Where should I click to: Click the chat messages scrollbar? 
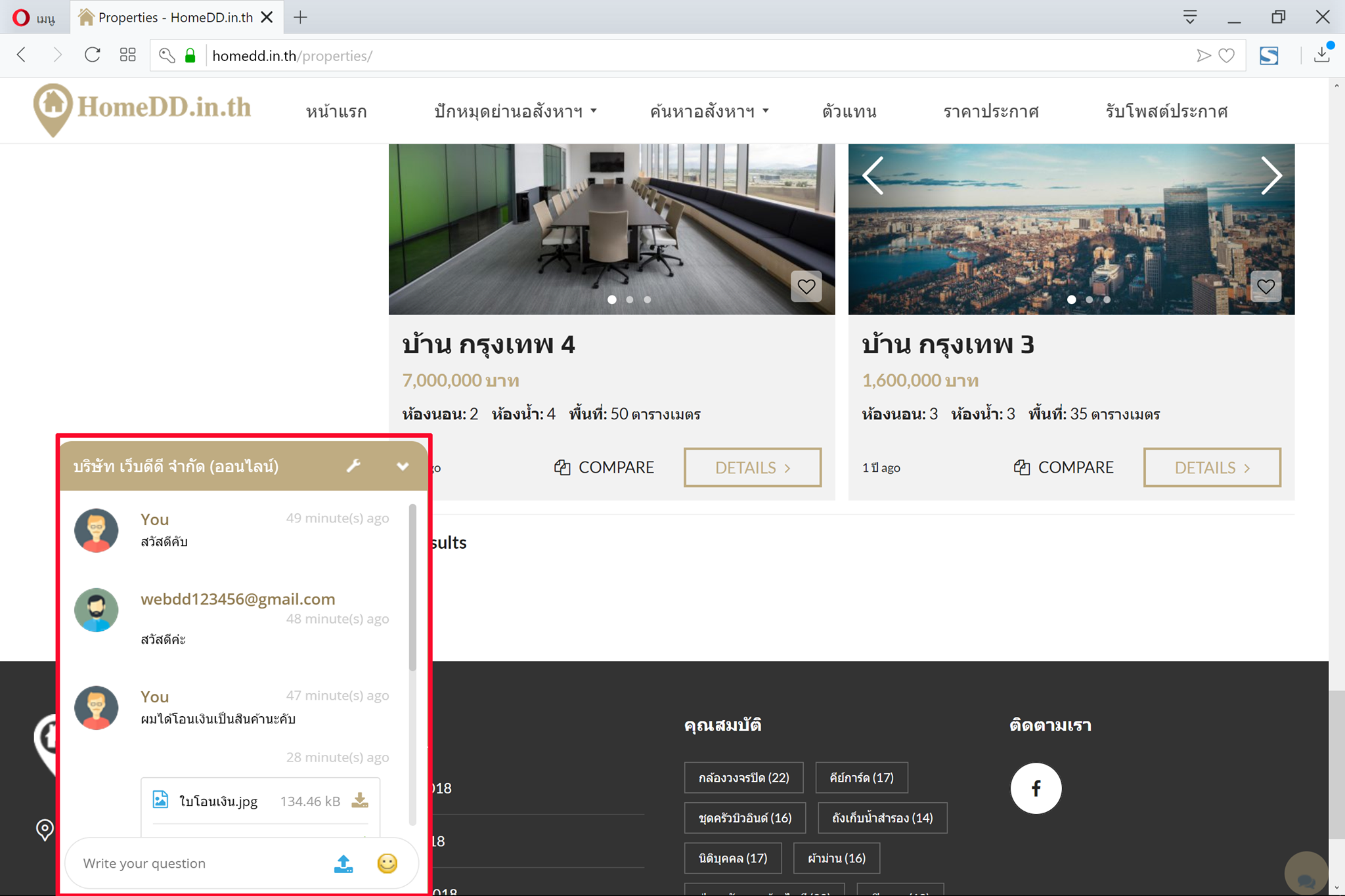412,587
